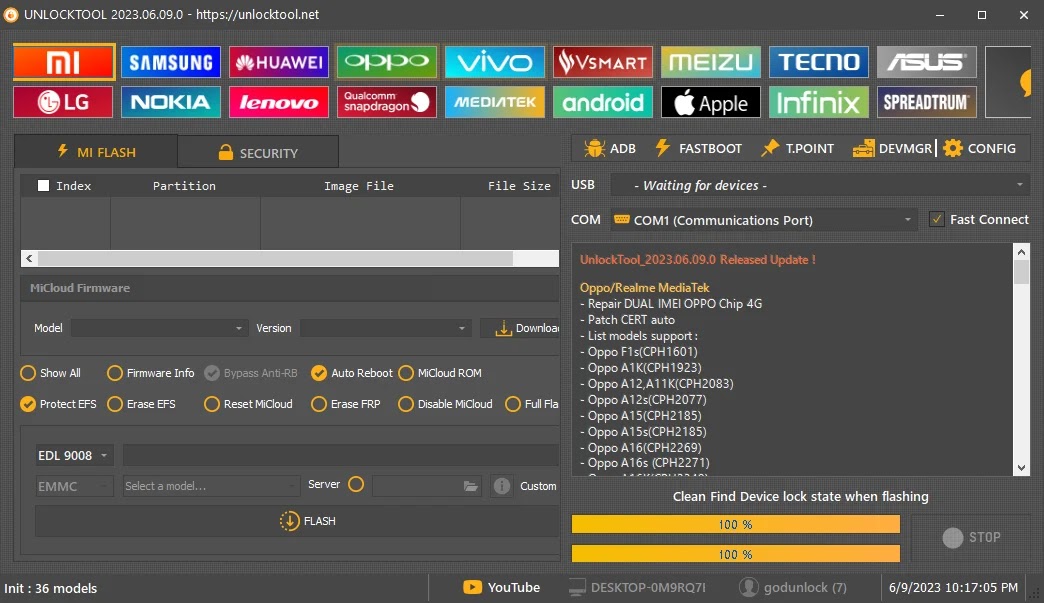The width and height of the screenshot is (1044, 603).
Task: Click the Partition column header
Action: coord(184,186)
